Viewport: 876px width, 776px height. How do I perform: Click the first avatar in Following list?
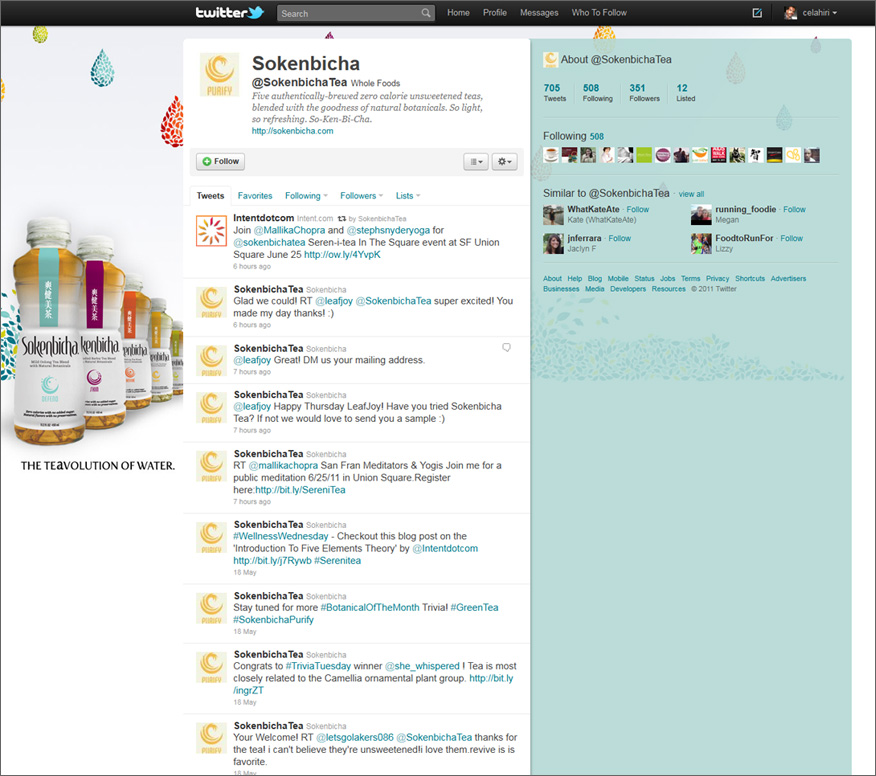(551, 155)
